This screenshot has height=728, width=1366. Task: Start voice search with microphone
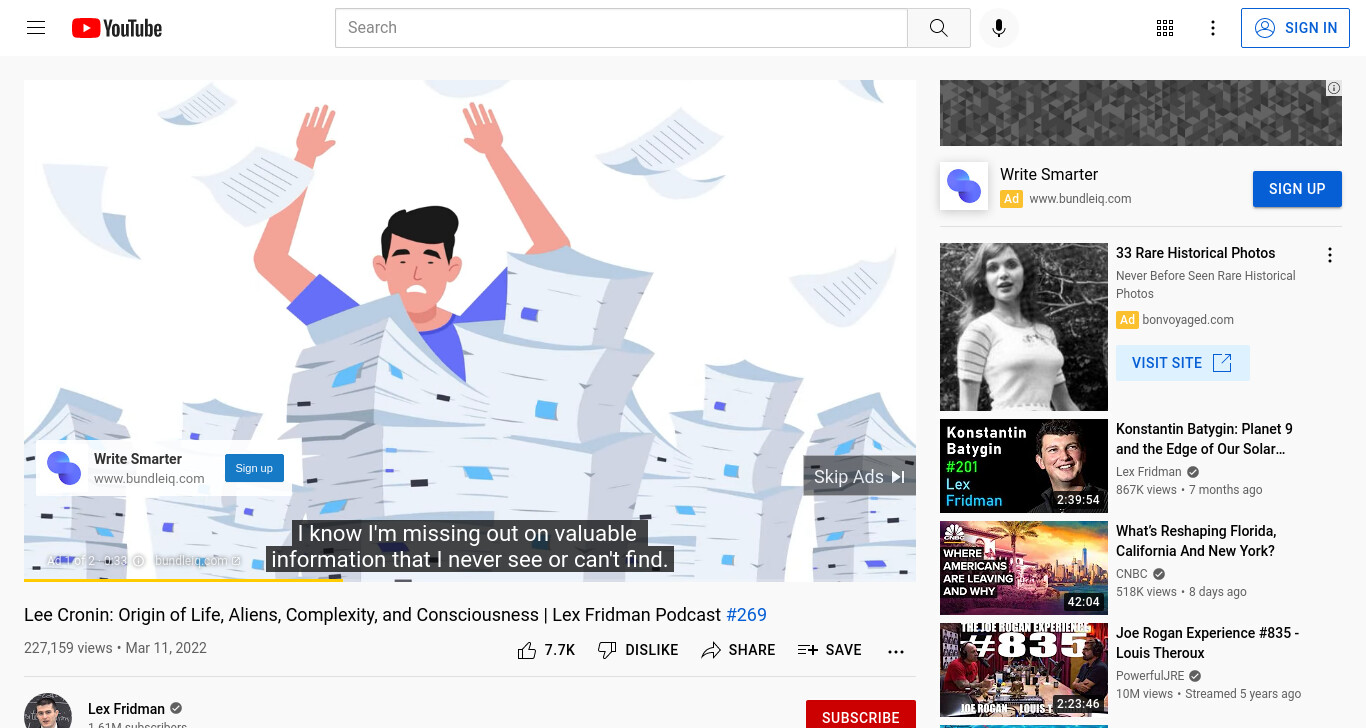coord(998,28)
